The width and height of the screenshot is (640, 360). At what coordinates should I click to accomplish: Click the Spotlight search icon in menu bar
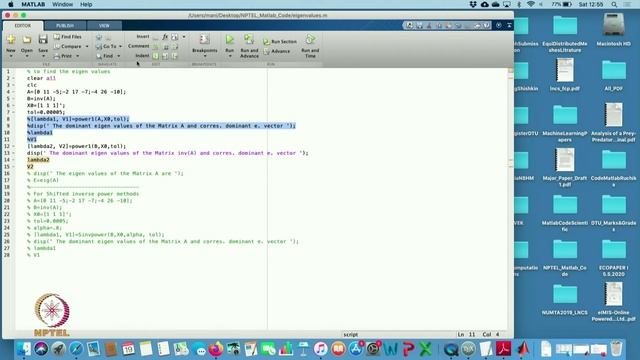tap(614, 4)
